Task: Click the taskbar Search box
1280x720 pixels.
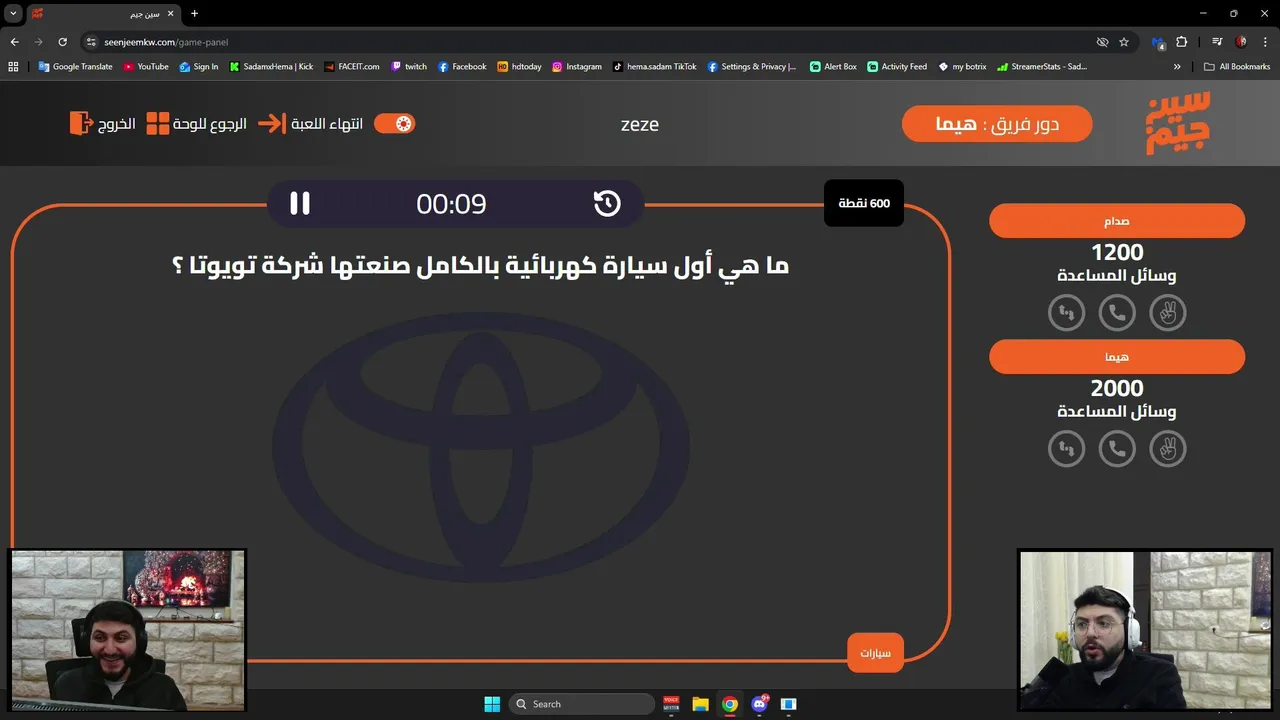Action: (x=581, y=704)
